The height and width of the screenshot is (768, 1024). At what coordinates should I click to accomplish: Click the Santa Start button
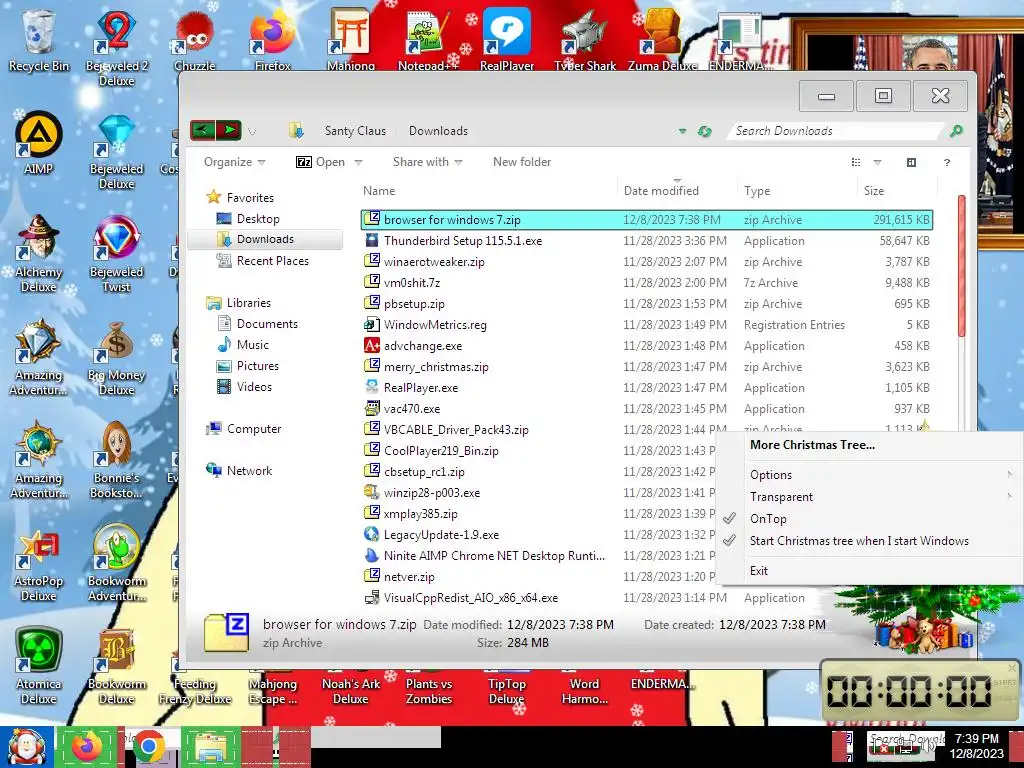tap(27, 747)
